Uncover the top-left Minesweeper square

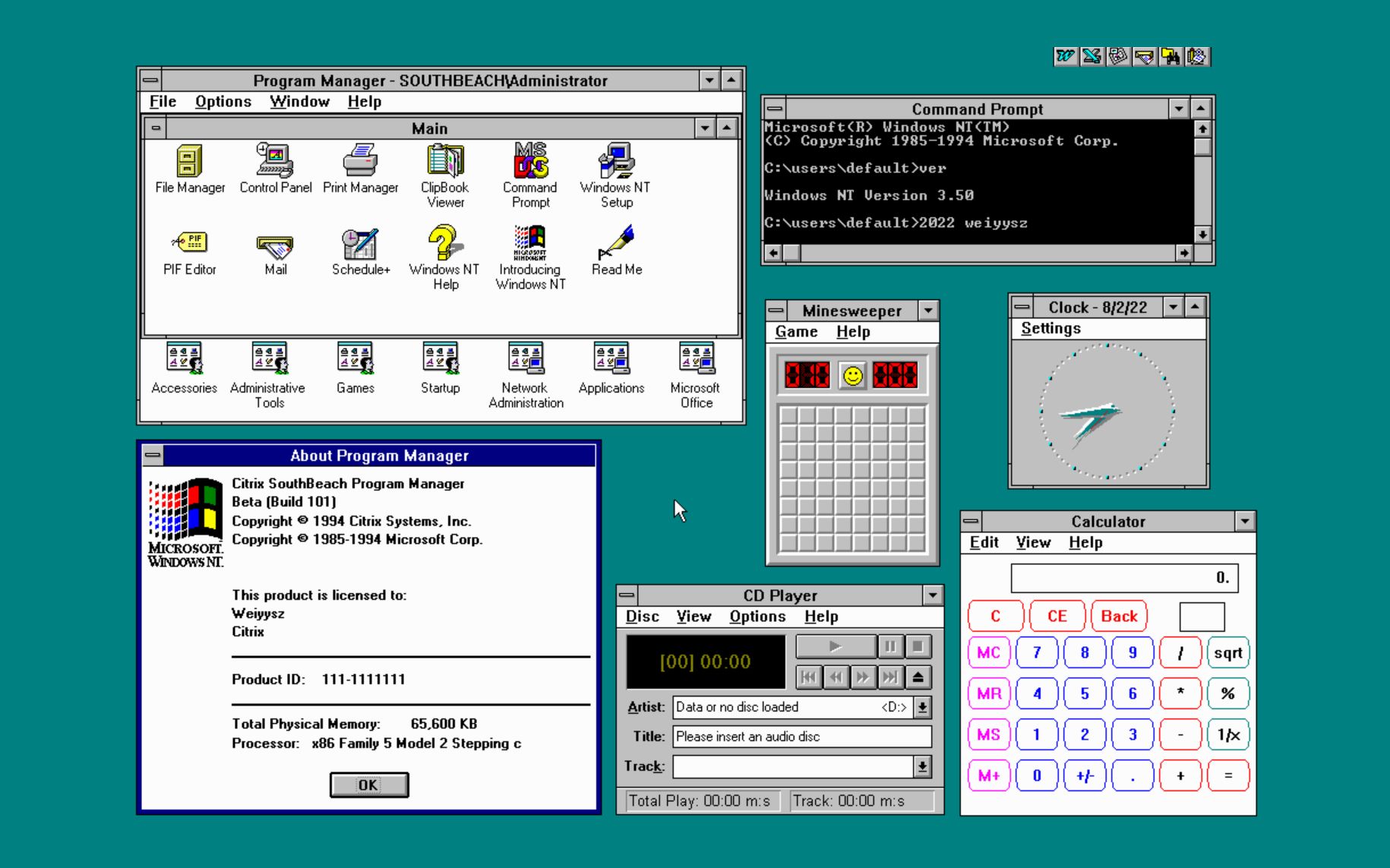788,415
